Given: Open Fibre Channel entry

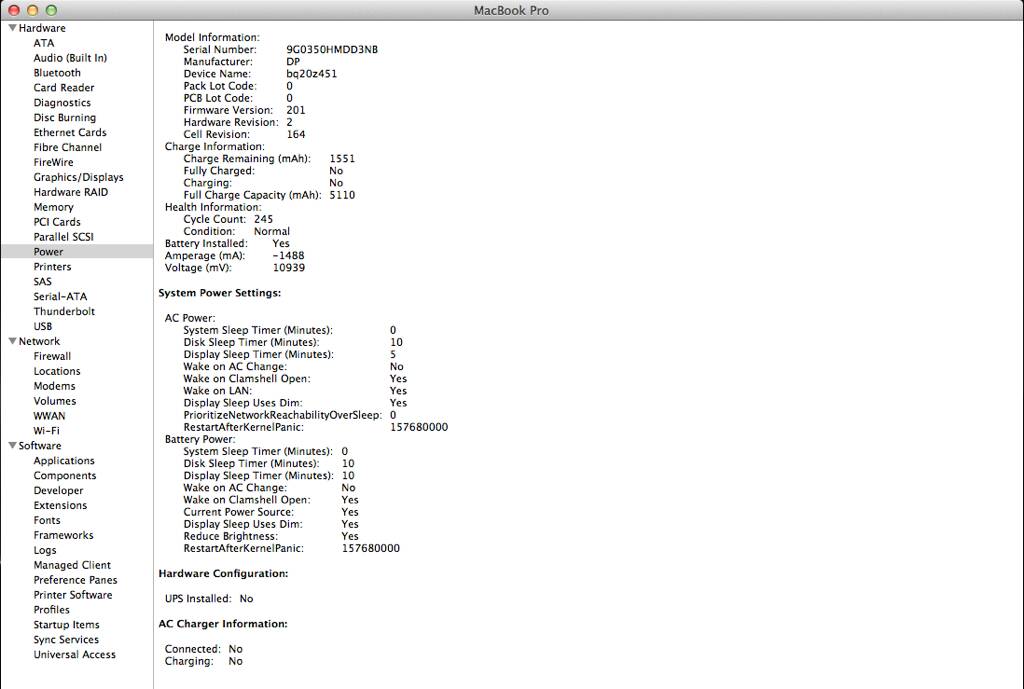Looking at the screenshot, I should pos(67,148).
